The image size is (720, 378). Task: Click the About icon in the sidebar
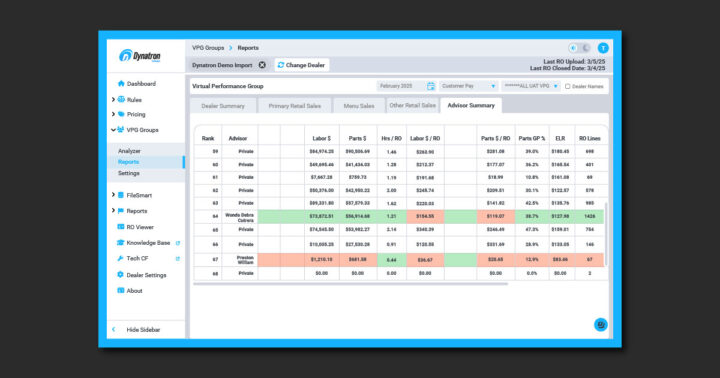pos(121,290)
